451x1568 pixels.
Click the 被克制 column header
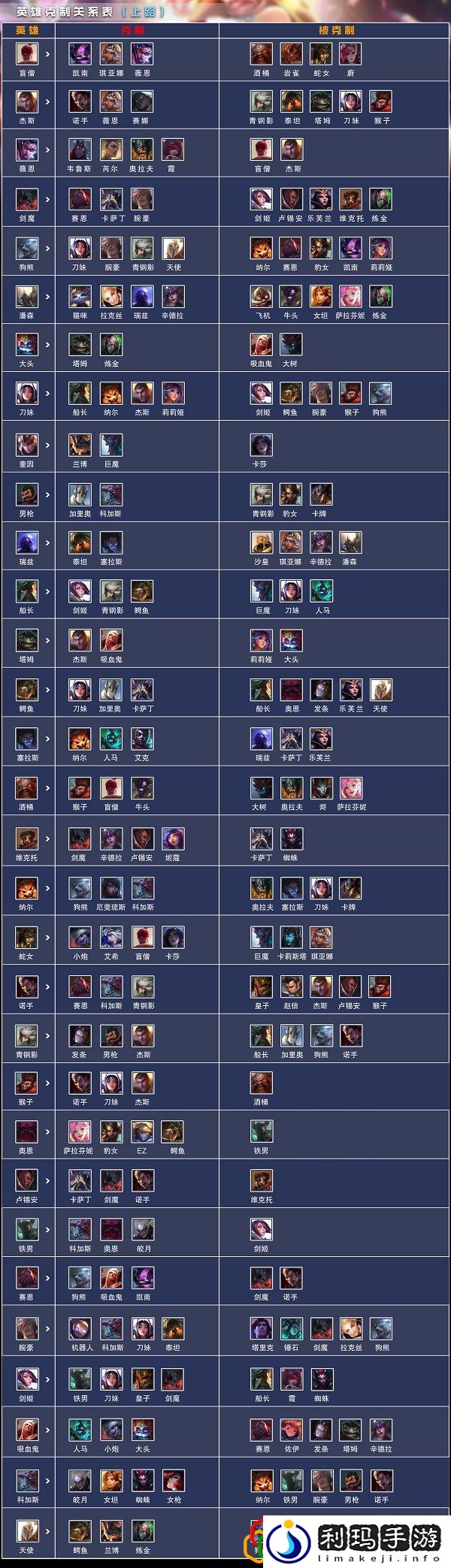click(x=336, y=30)
